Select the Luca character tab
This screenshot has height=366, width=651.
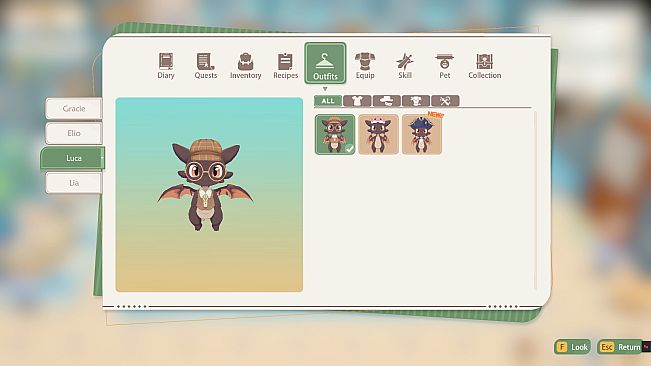coord(73,158)
